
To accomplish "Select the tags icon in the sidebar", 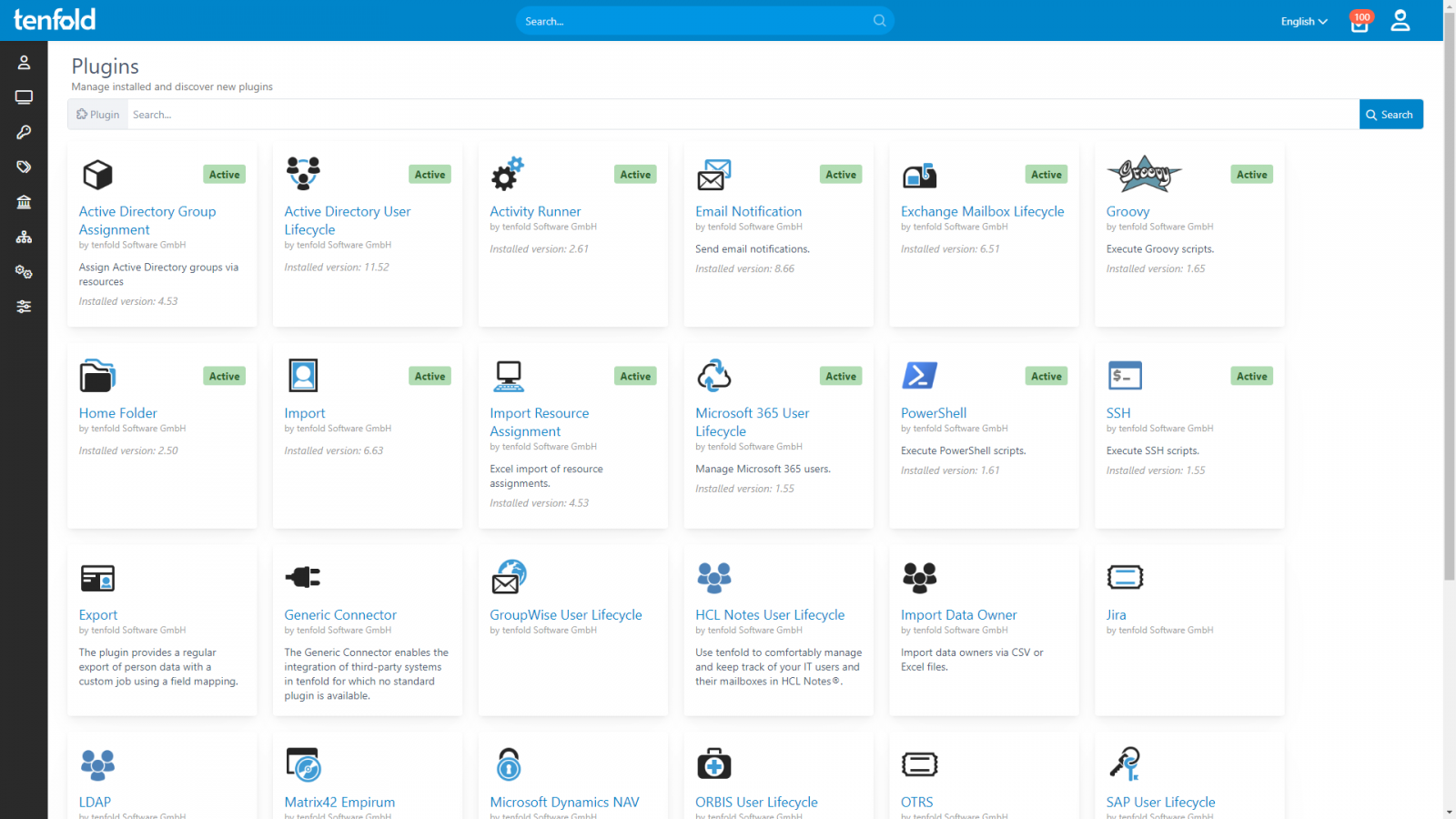I will pyautogui.click(x=24, y=167).
